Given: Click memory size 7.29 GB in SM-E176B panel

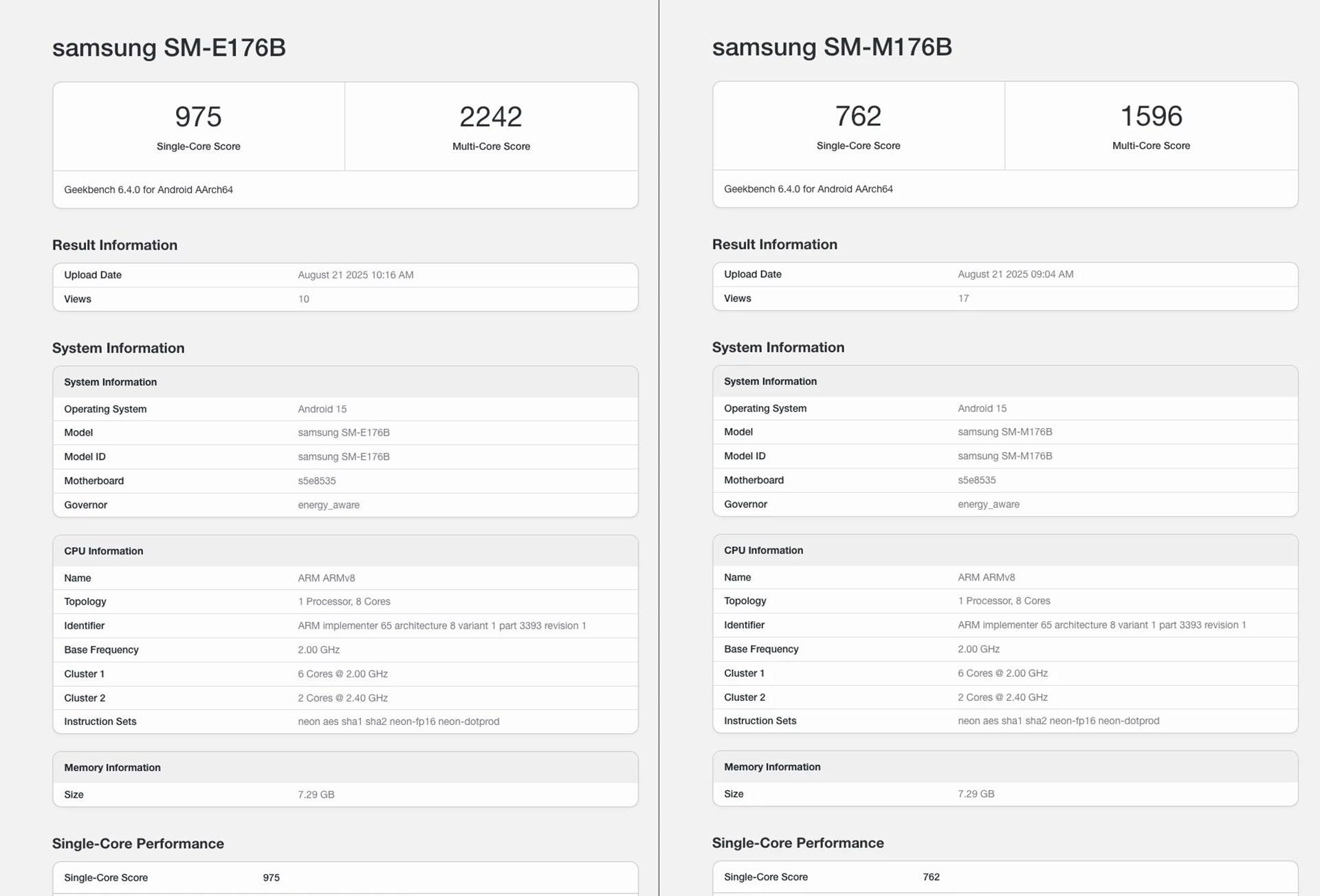Looking at the screenshot, I should pos(316,794).
